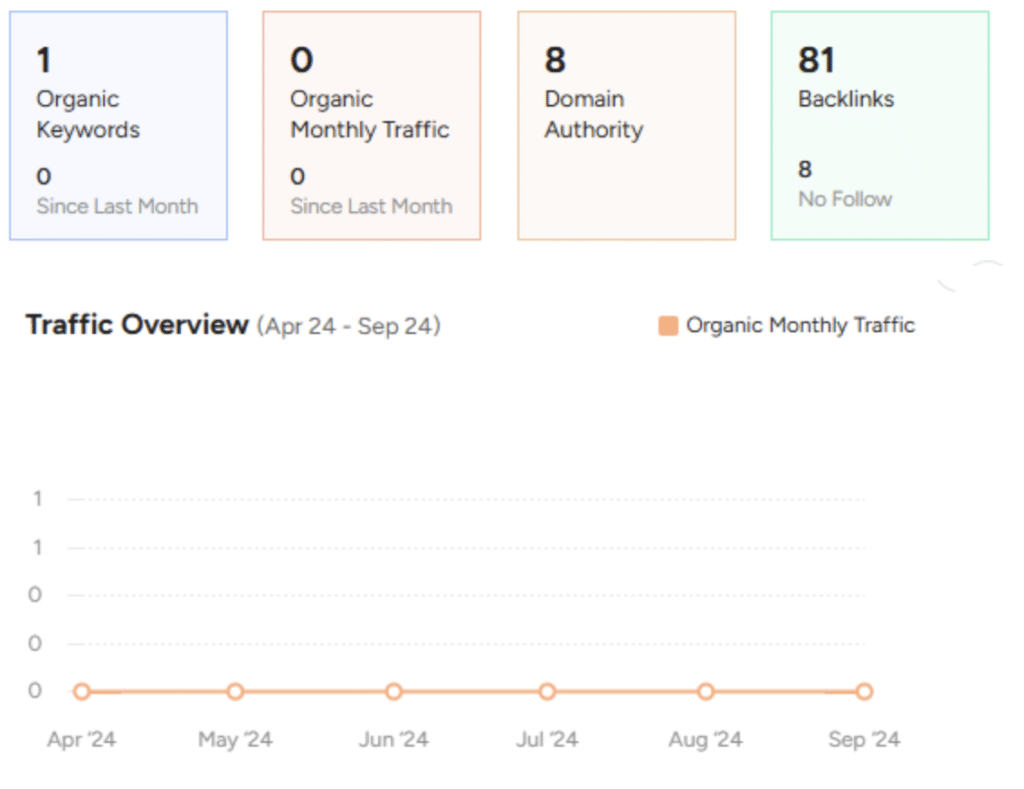The height and width of the screenshot is (789, 1024).
Task: Open the Domain Authority card
Action: coord(626,126)
